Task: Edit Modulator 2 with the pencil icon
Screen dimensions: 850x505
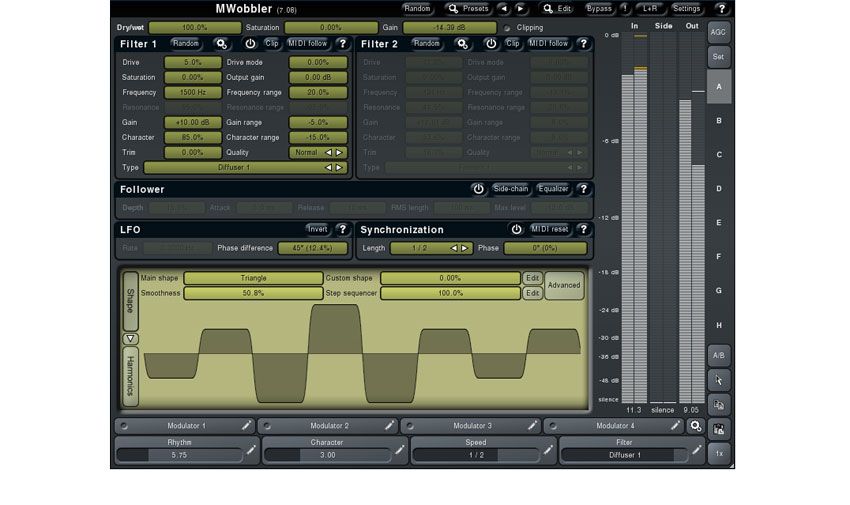Action: pos(389,425)
